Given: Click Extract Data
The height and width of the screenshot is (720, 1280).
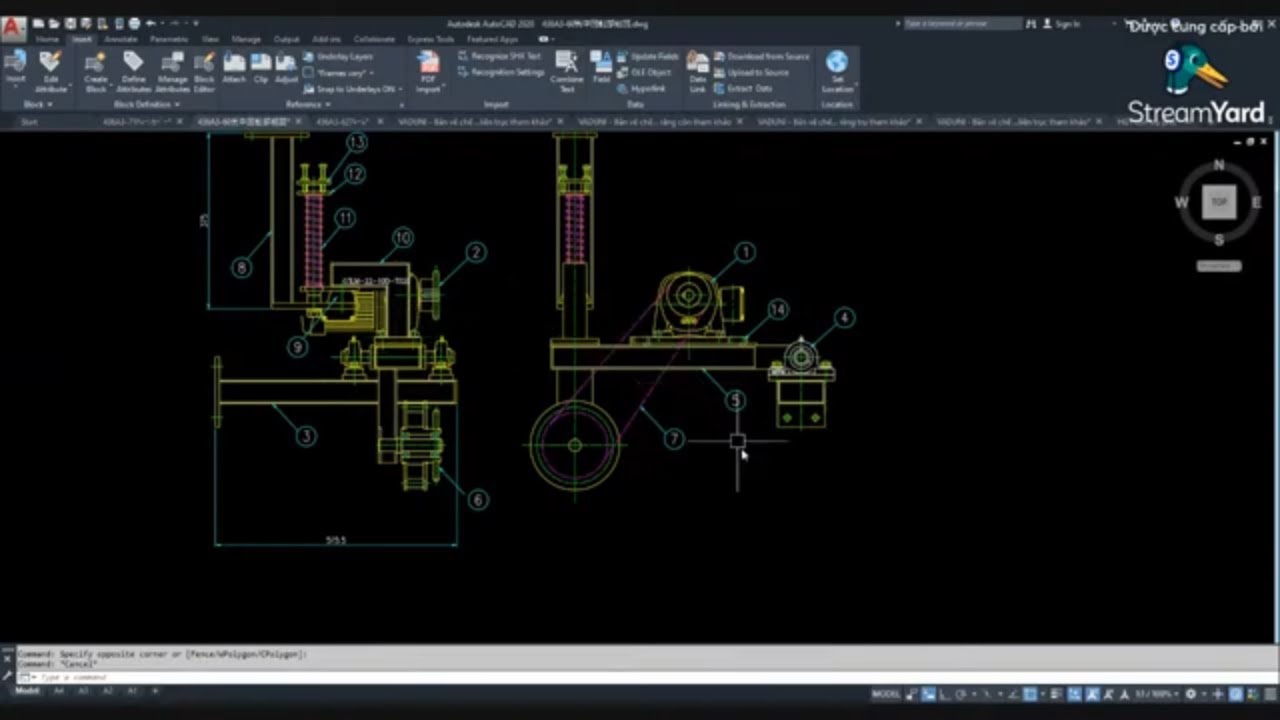Looking at the screenshot, I should 743,88.
